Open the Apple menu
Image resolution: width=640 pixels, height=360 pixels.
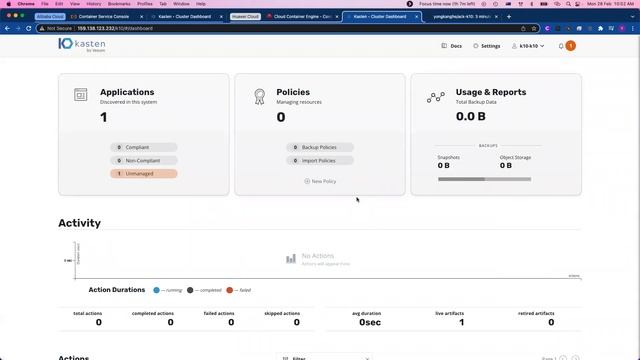click(x=8, y=4)
